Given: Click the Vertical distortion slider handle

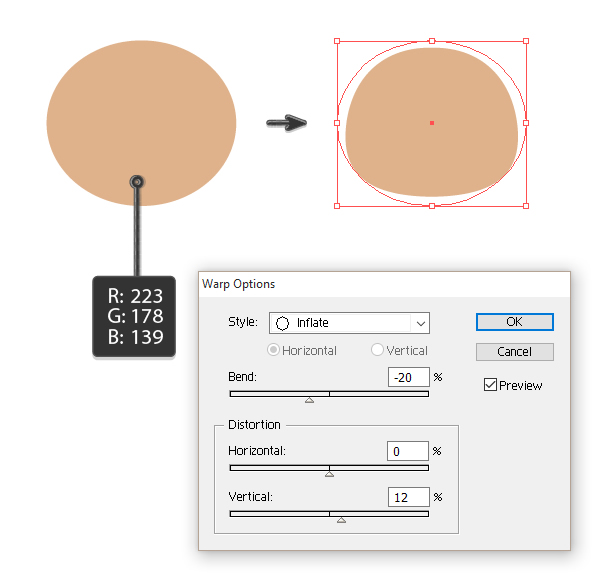Looking at the screenshot, I should (342, 520).
